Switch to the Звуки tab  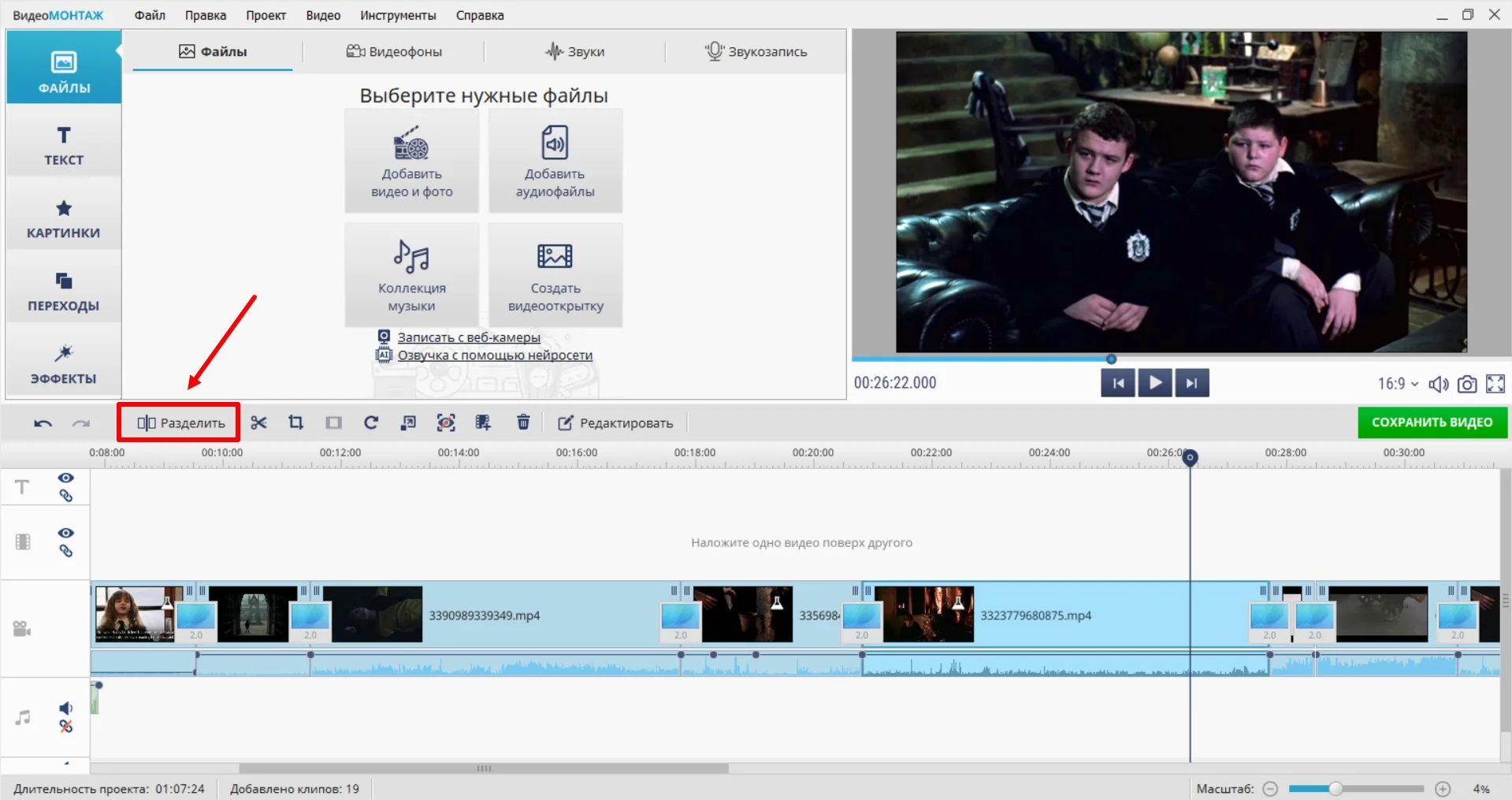click(x=575, y=52)
